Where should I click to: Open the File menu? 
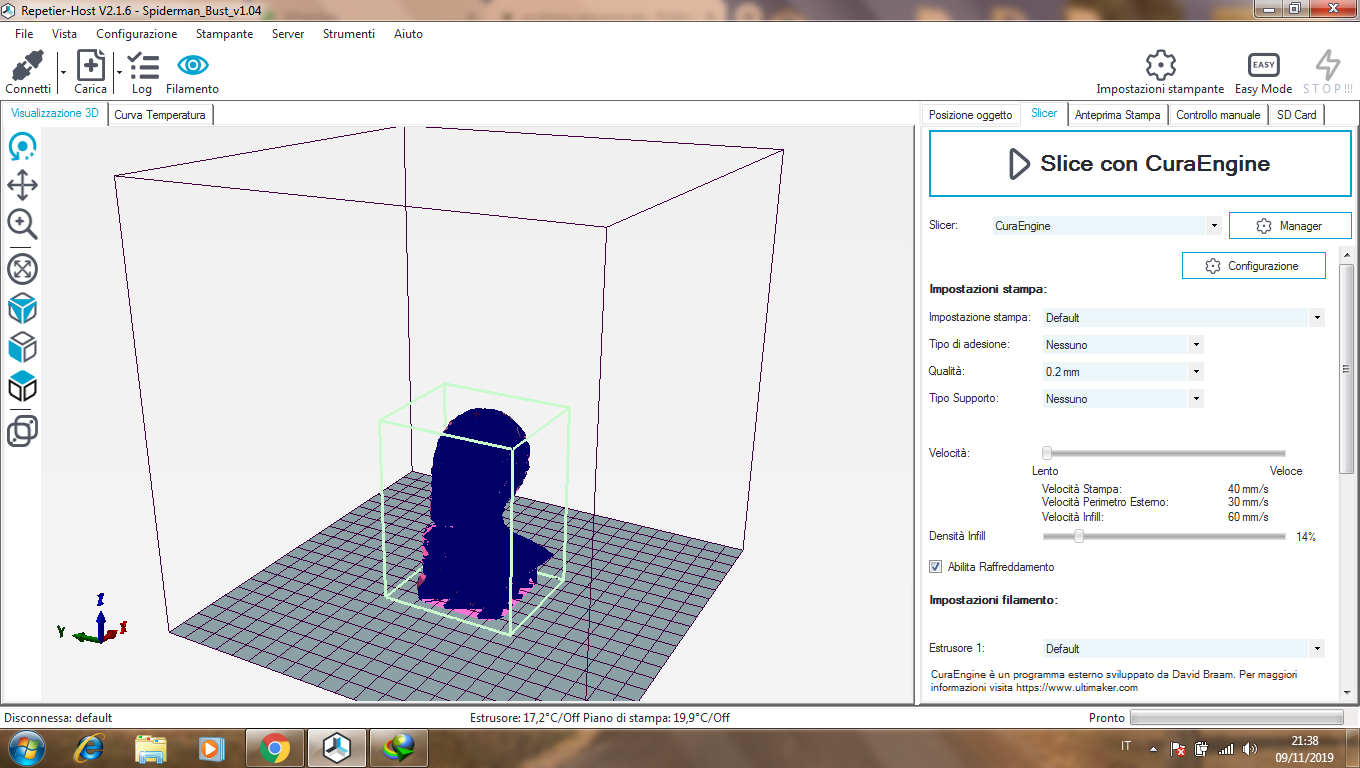click(24, 34)
